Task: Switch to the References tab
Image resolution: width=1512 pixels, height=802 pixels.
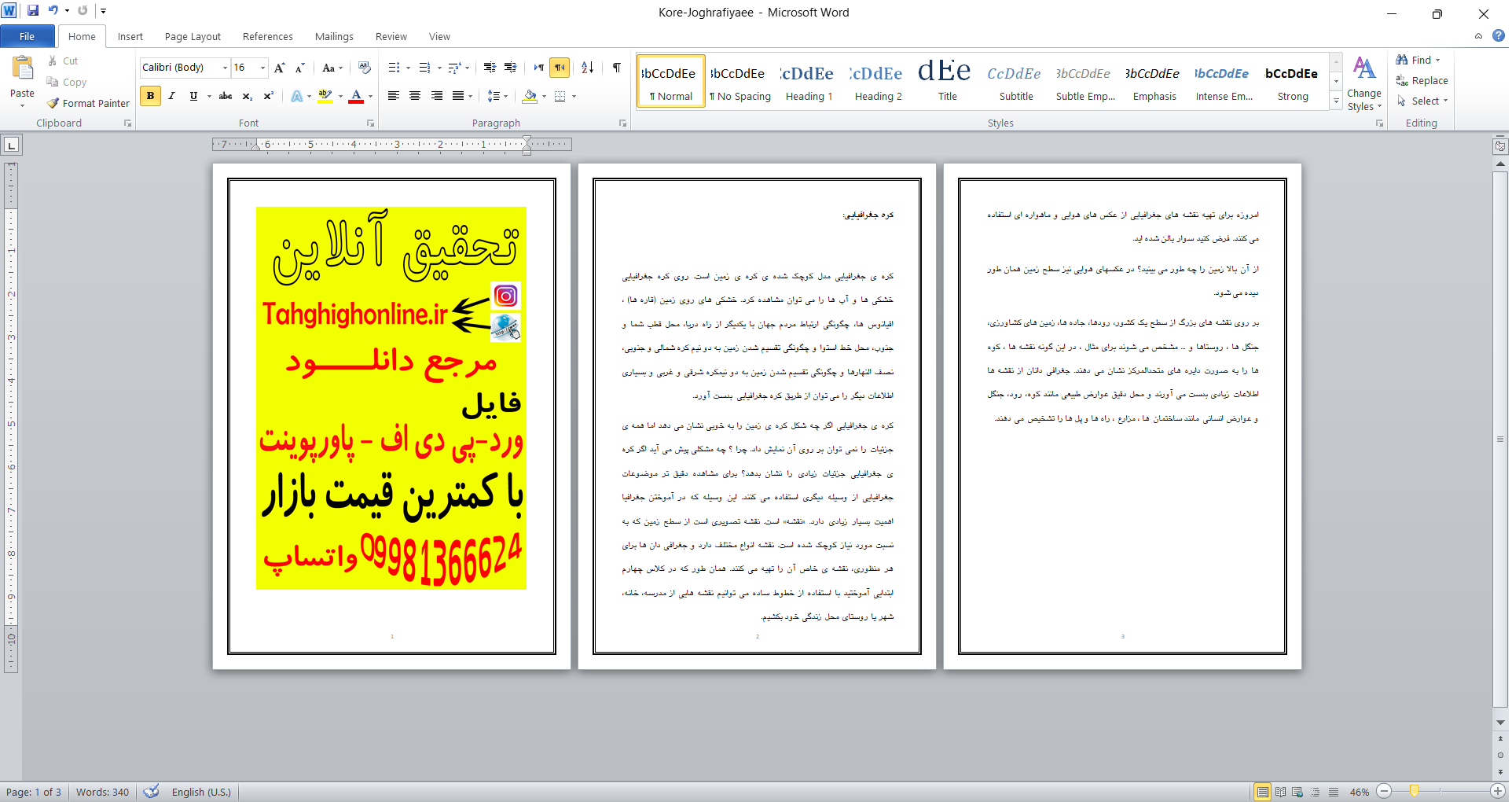Action: pos(268,36)
